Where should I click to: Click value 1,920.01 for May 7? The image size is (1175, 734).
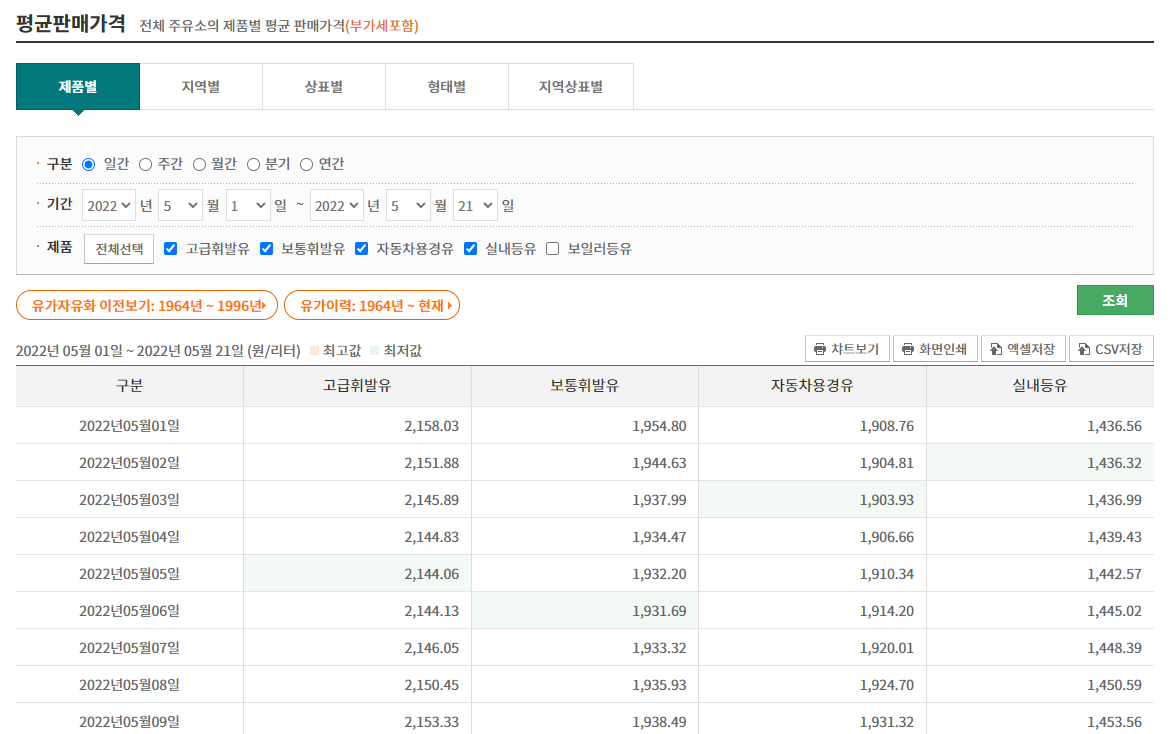[887, 648]
